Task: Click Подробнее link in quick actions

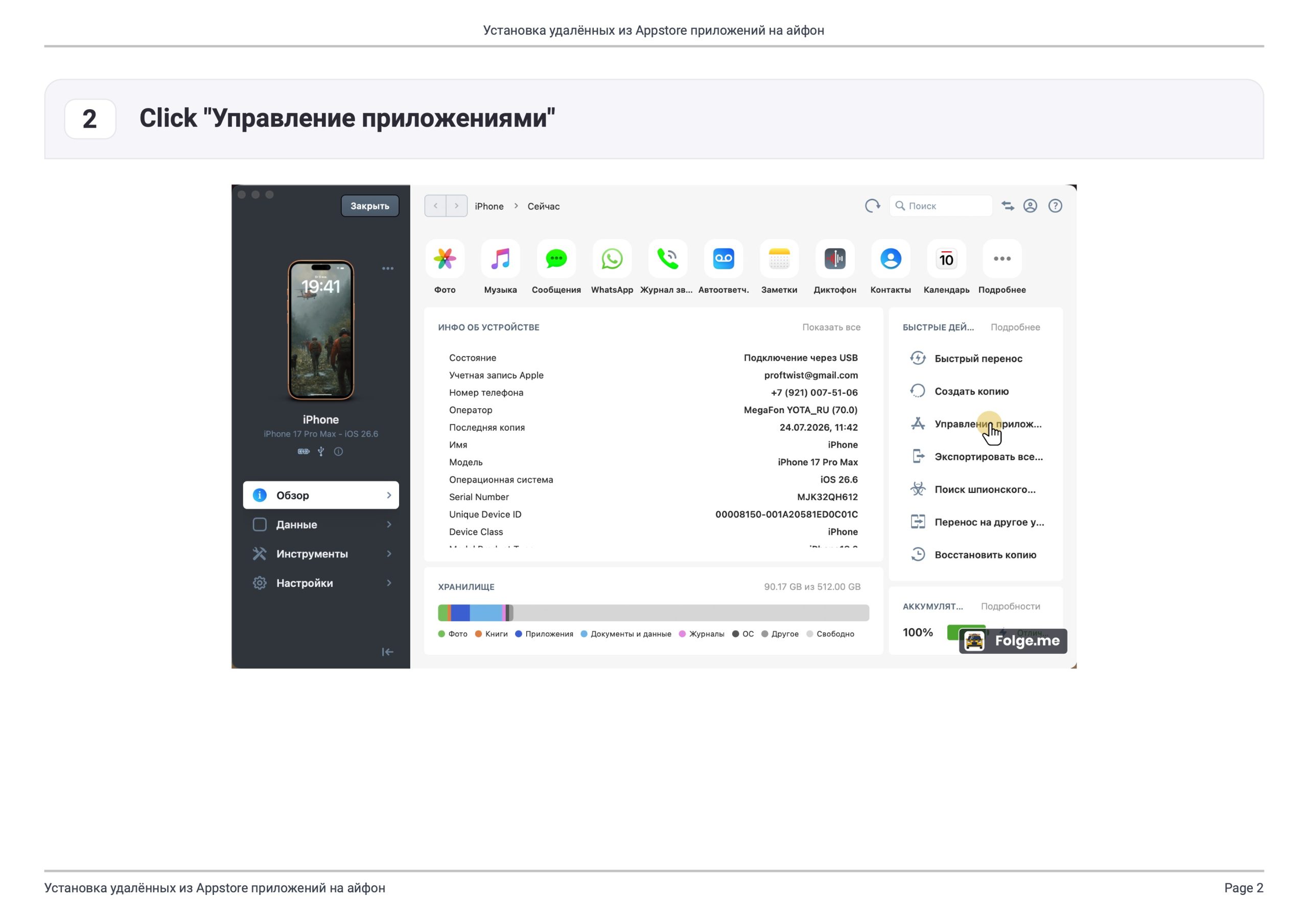Action: (x=1015, y=327)
